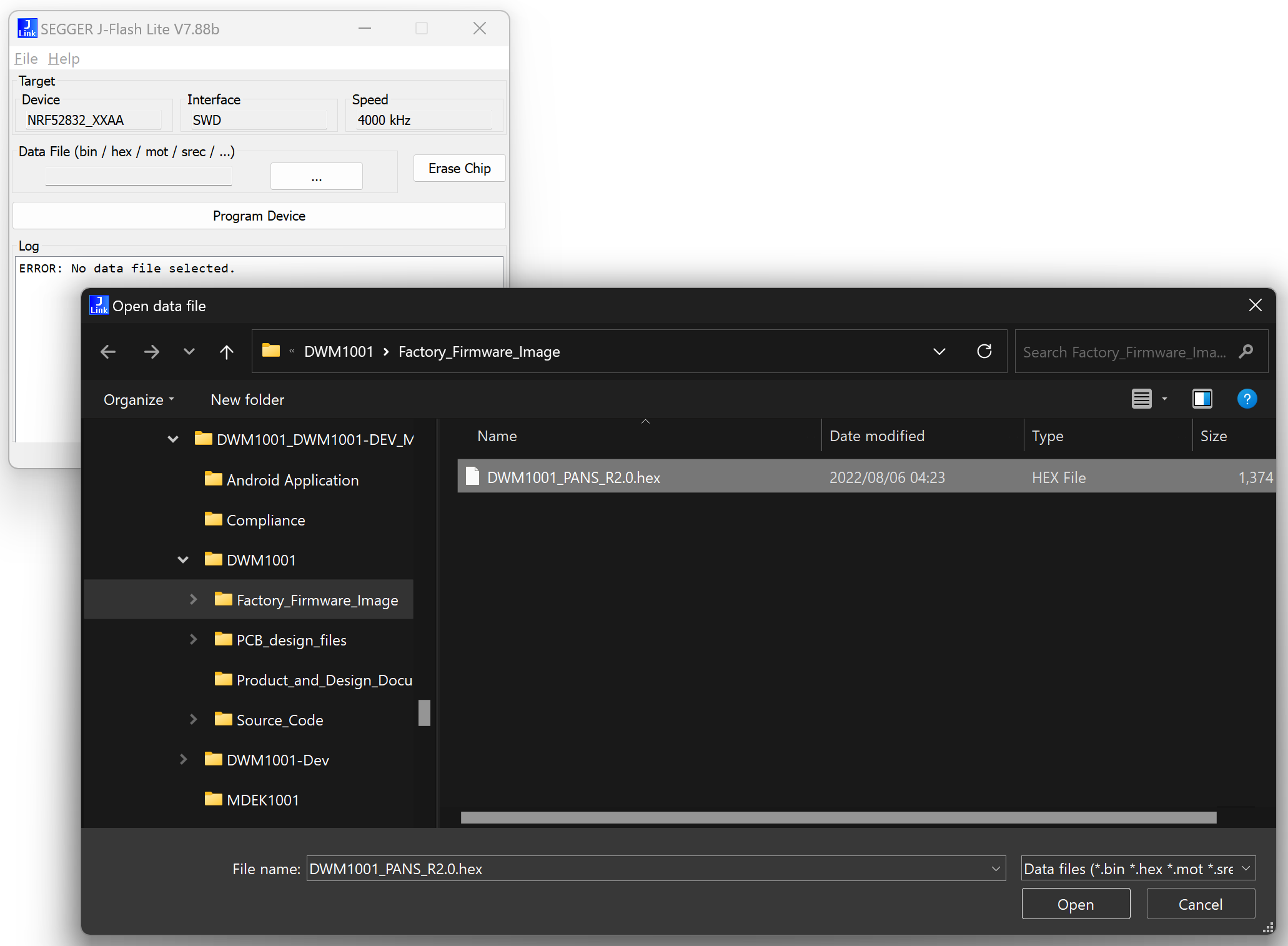Viewport: 1288px width, 946px height.
Task: Open the Data files type filter
Action: point(1138,869)
